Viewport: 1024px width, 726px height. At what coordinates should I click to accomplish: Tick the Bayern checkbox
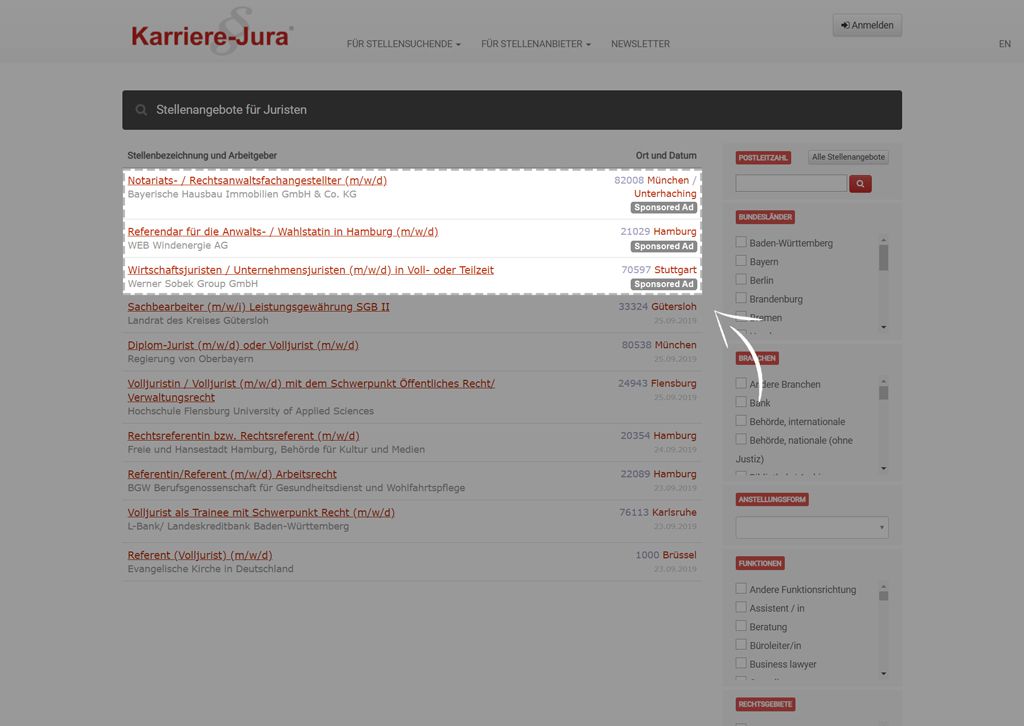(741, 261)
